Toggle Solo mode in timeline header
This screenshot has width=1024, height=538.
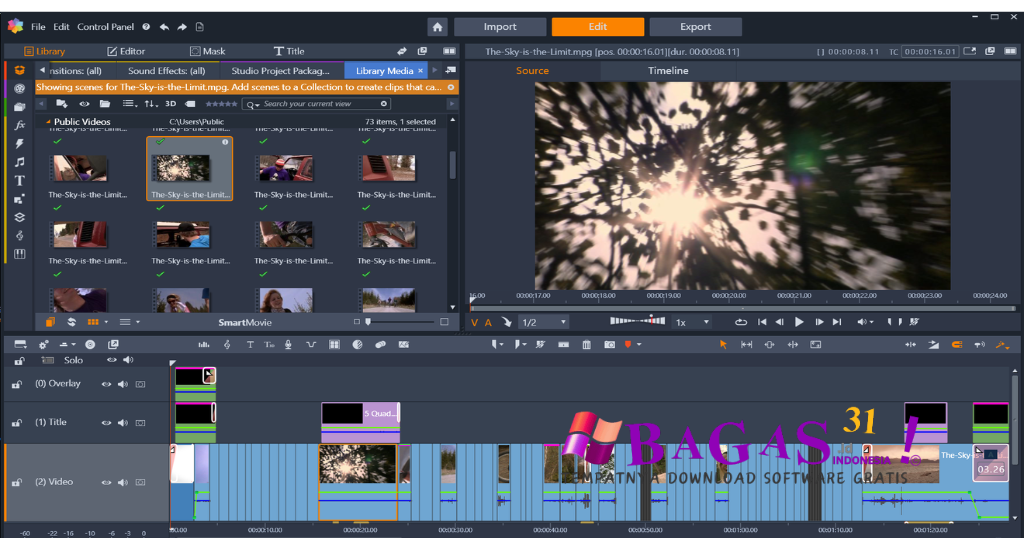pyautogui.click(x=73, y=360)
